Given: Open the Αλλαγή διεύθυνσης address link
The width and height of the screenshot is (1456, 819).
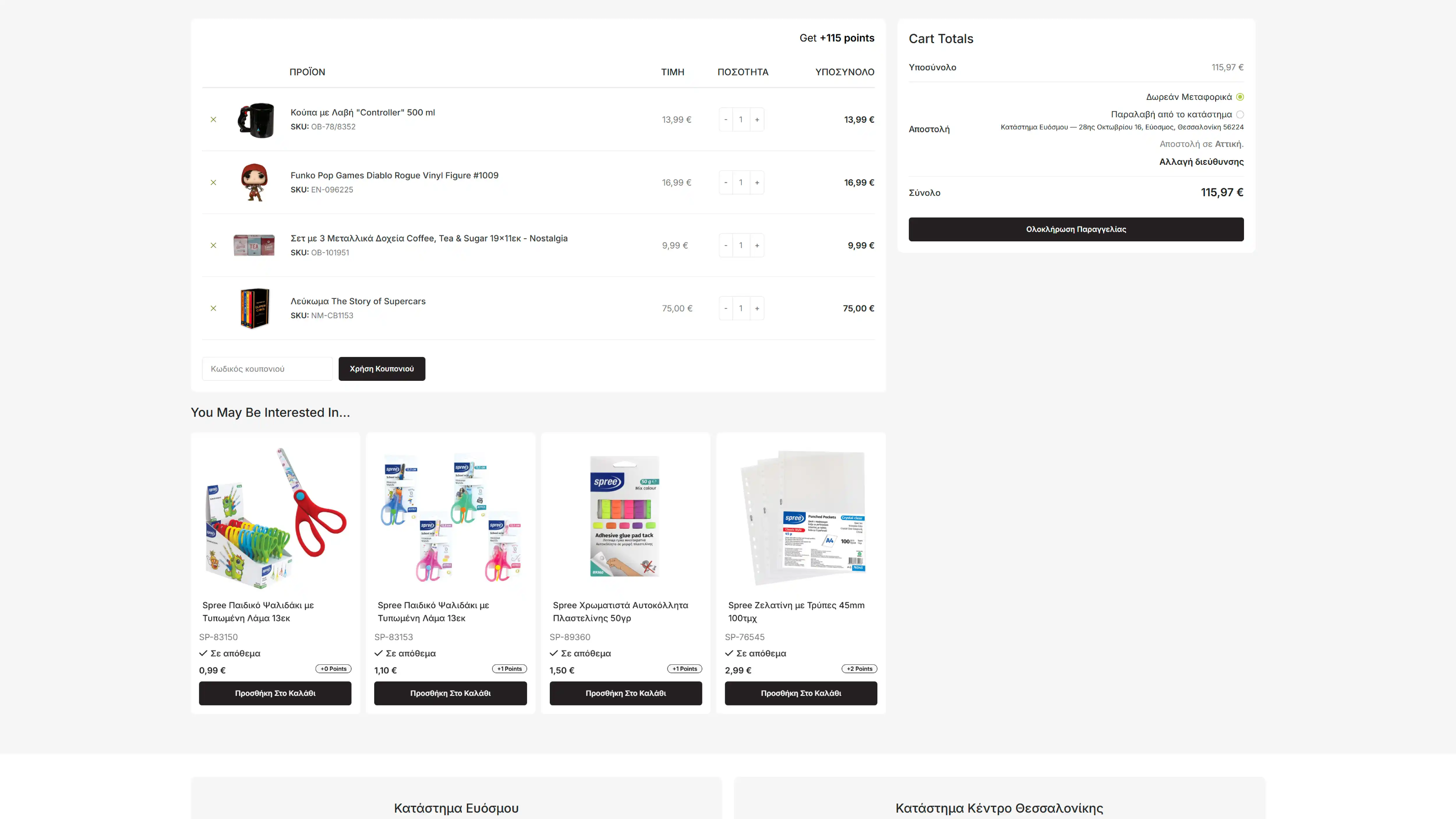Looking at the screenshot, I should pyautogui.click(x=1201, y=162).
